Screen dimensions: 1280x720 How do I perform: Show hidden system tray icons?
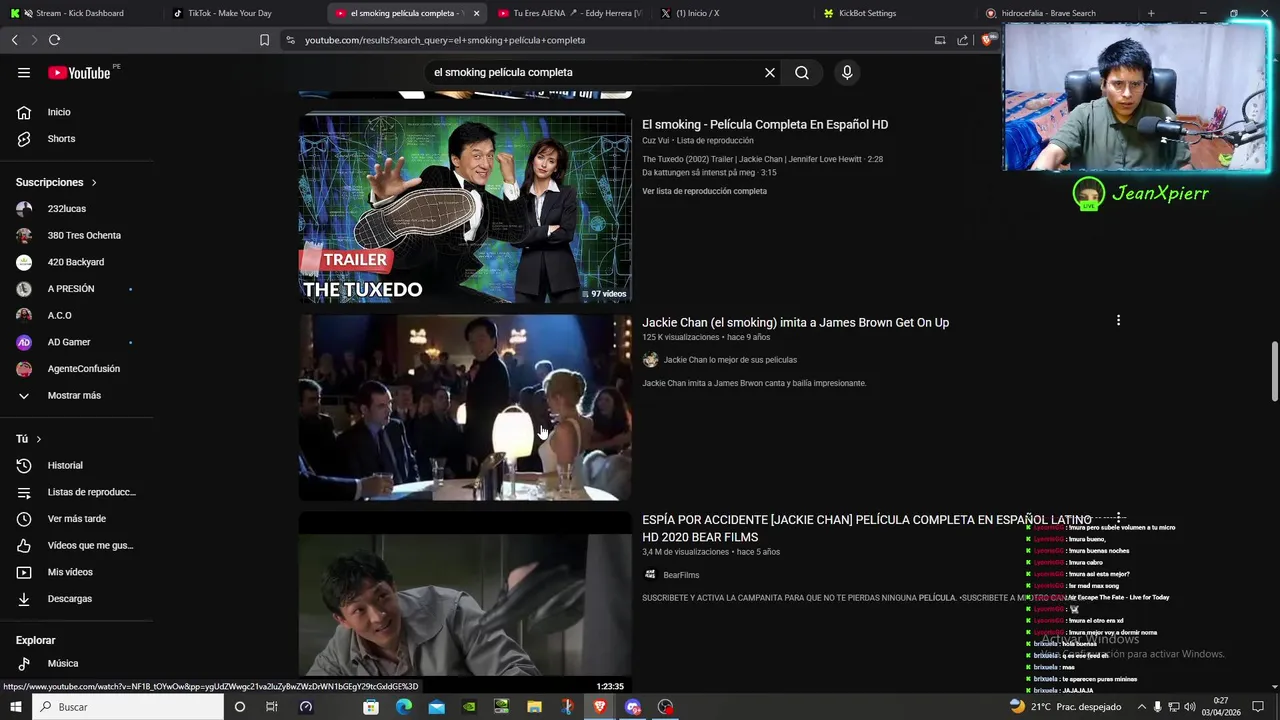(1141, 707)
